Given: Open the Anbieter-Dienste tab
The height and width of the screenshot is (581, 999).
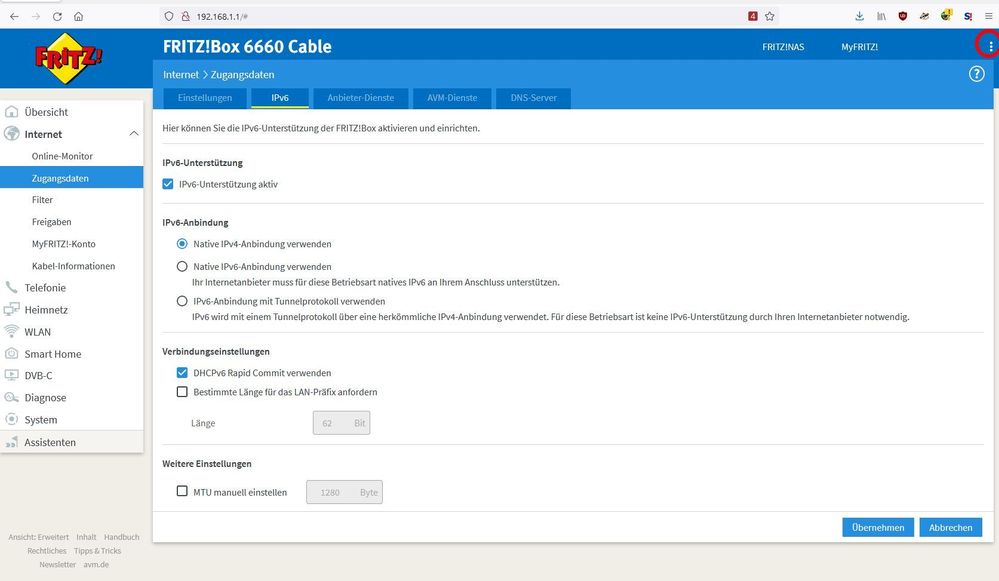Looking at the screenshot, I should (x=361, y=98).
